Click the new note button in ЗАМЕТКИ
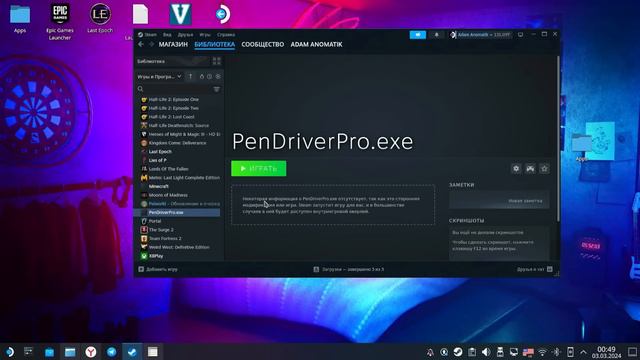 (x=499, y=200)
